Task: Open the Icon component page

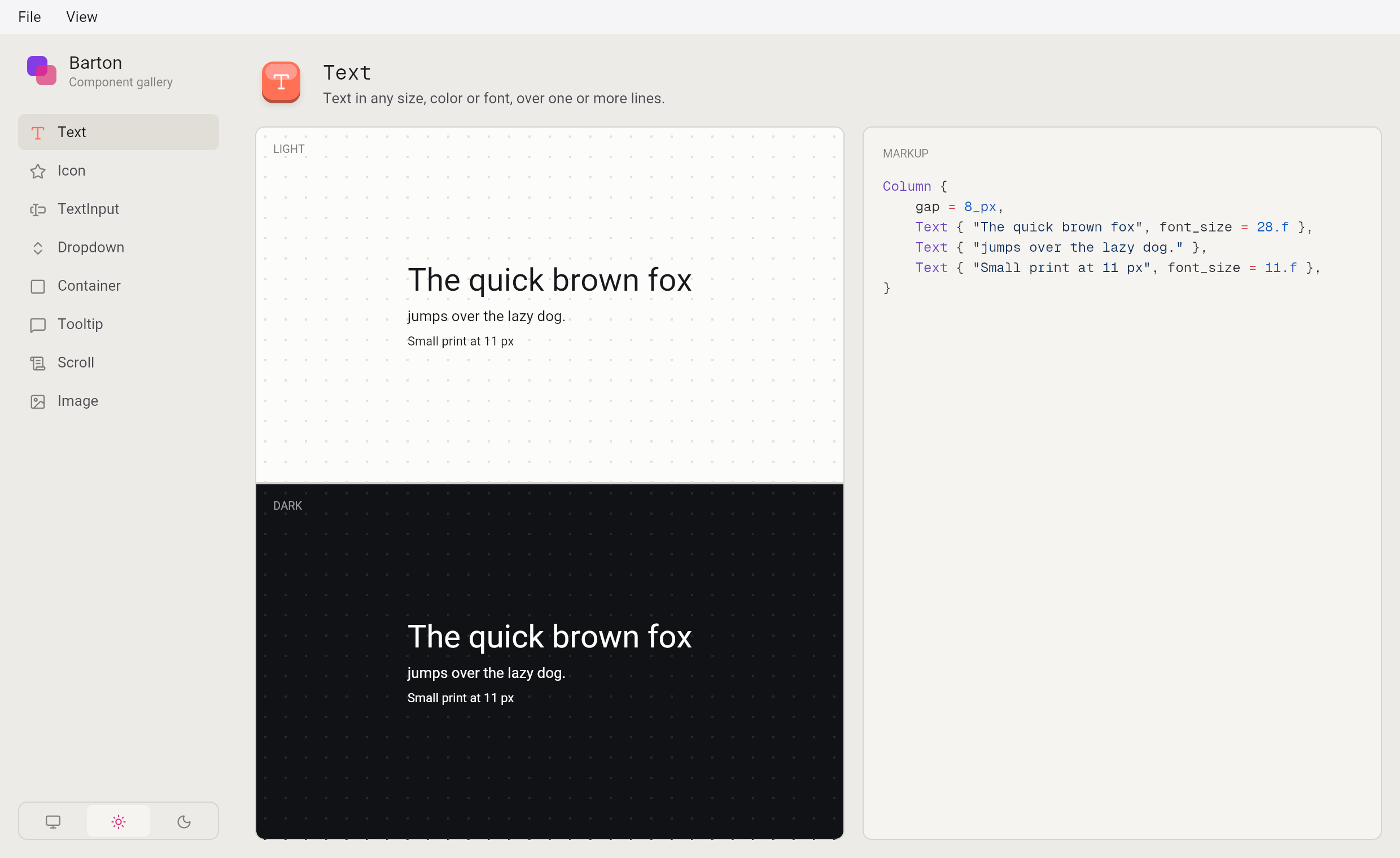Action: 118,170
